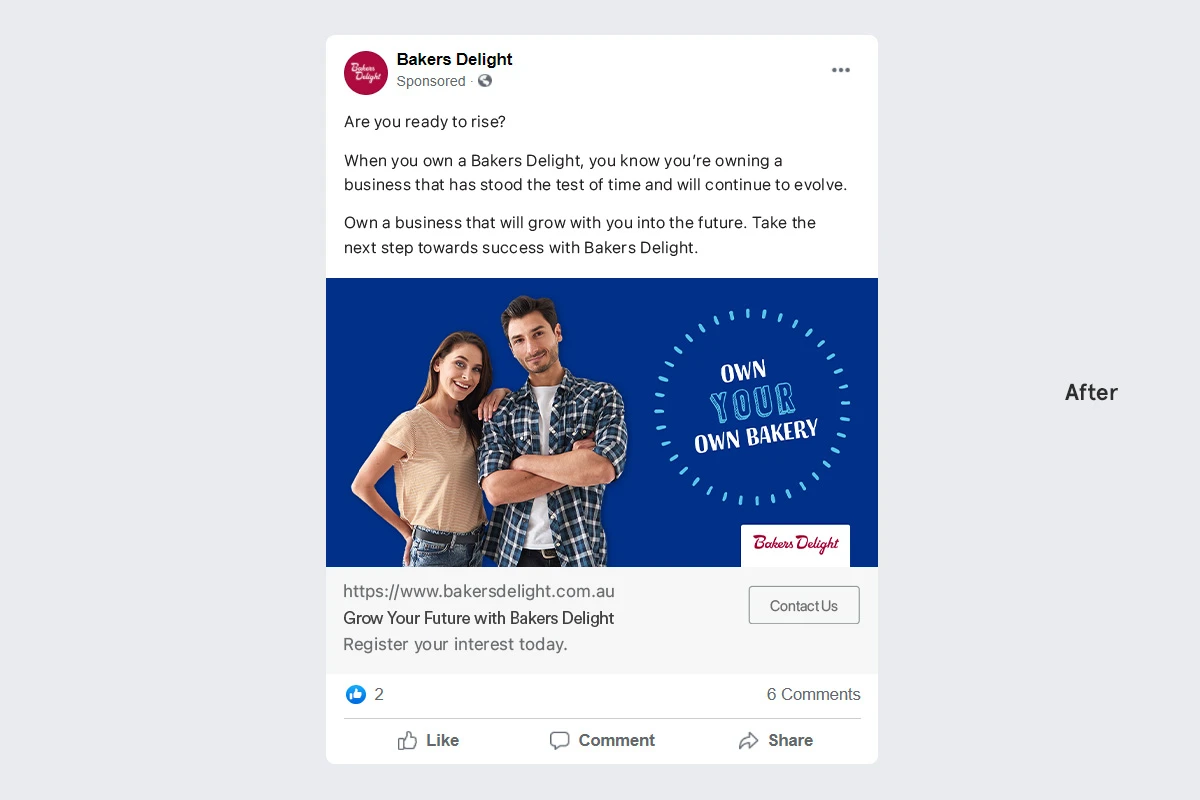Click the couple photo in the ad
This screenshot has width=1200, height=800.
pyautogui.click(x=490, y=431)
